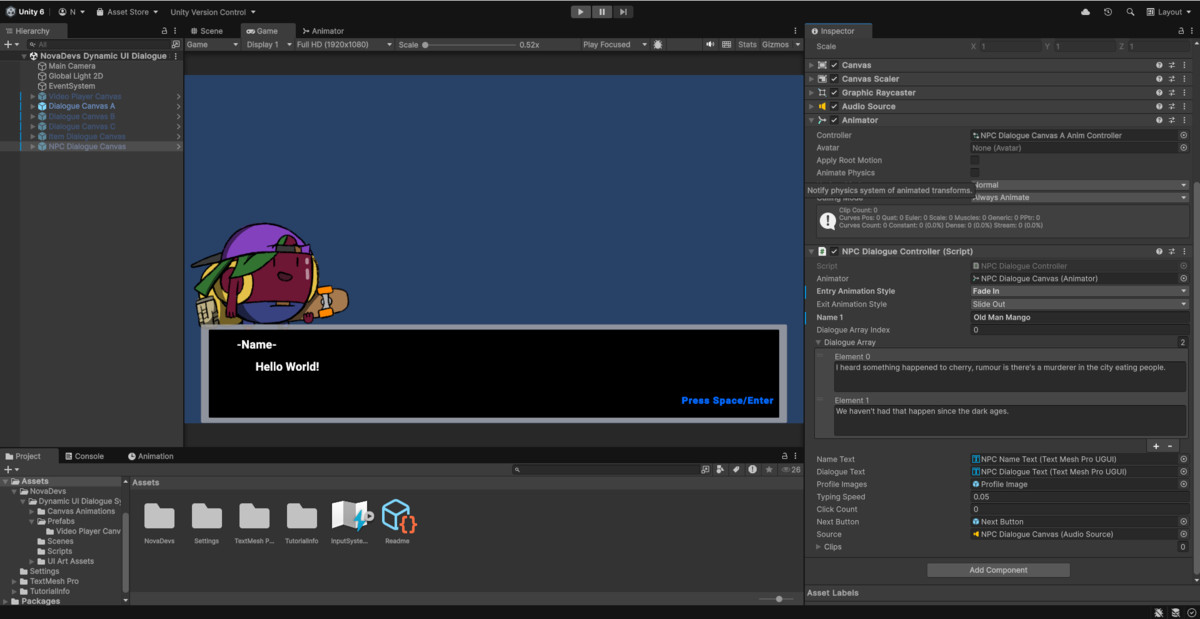
Task: Mute audio in the Game view toolbar
Action: tap(711, 44)
